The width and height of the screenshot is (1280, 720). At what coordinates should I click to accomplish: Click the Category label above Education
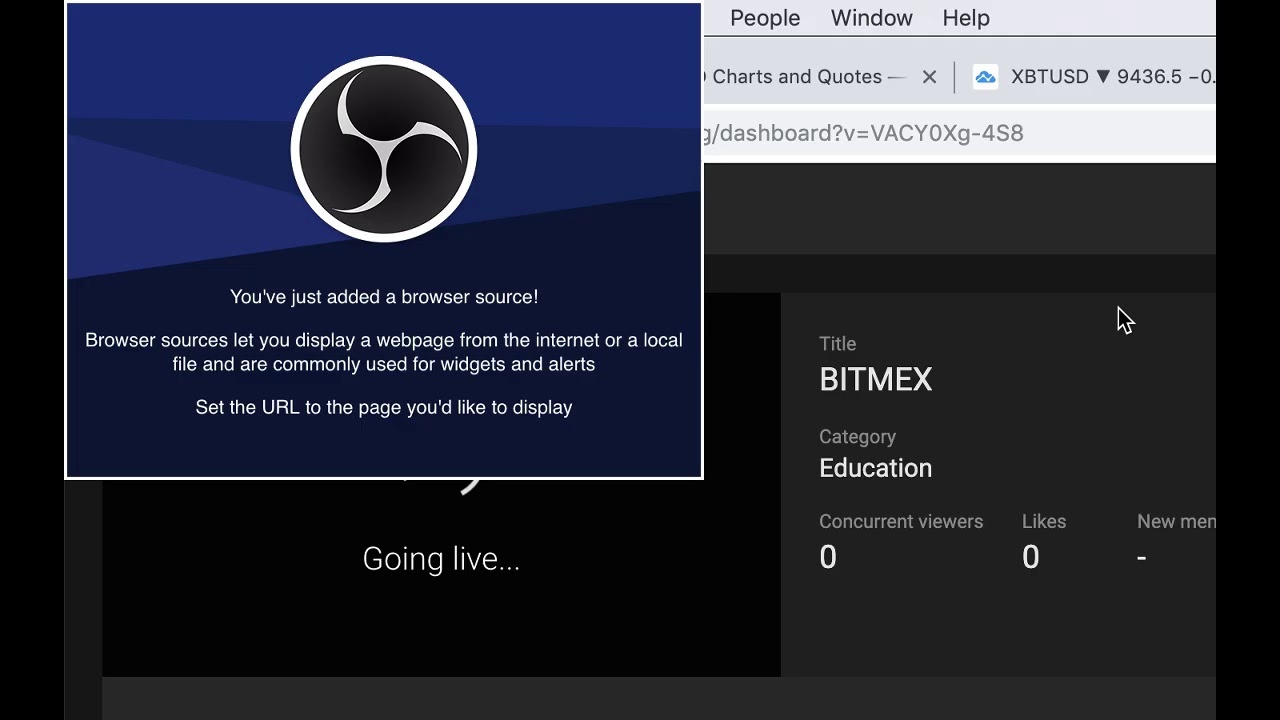tap(858, 437)
